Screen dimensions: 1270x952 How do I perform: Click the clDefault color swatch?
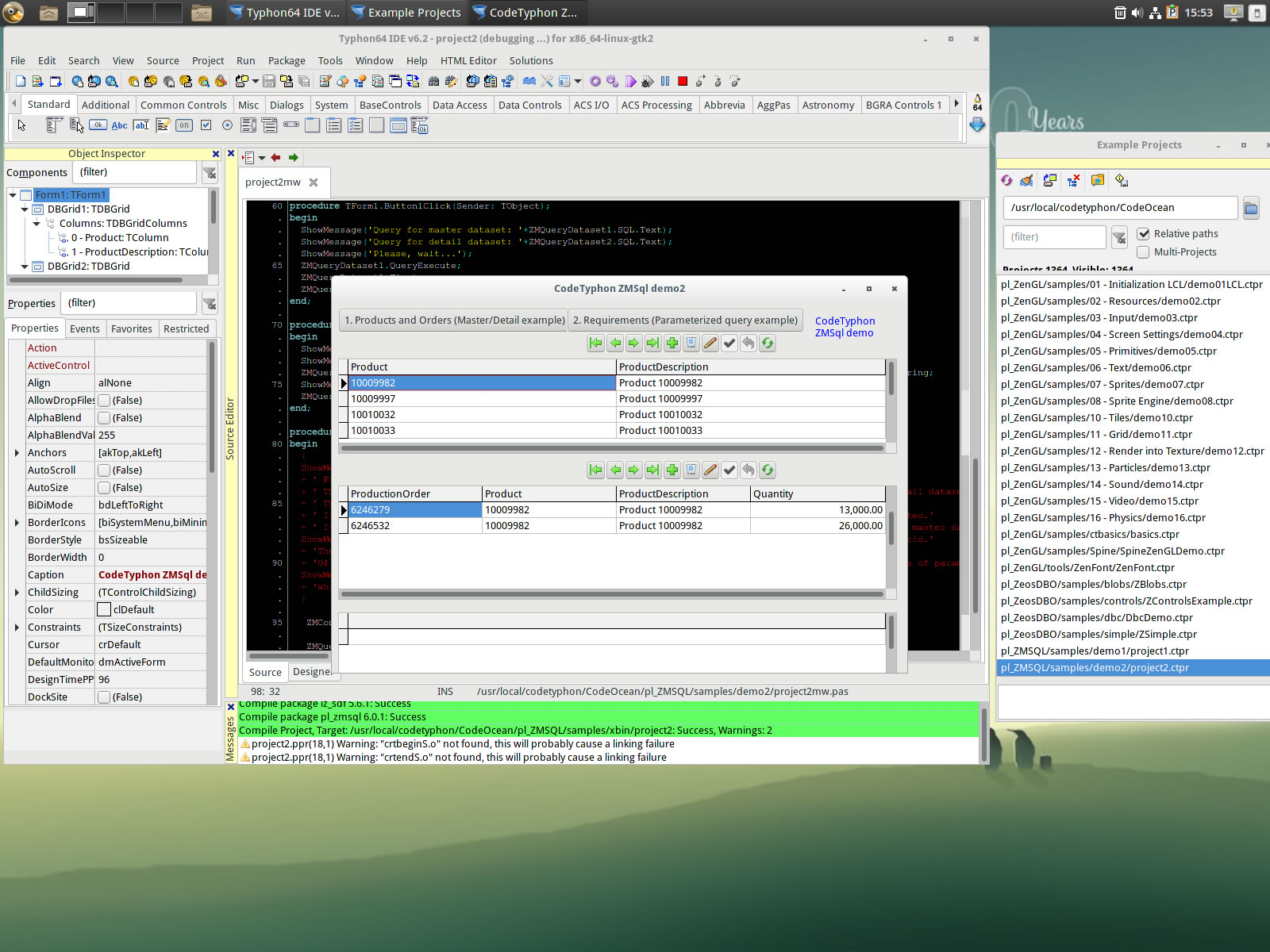tap(104, 609)
